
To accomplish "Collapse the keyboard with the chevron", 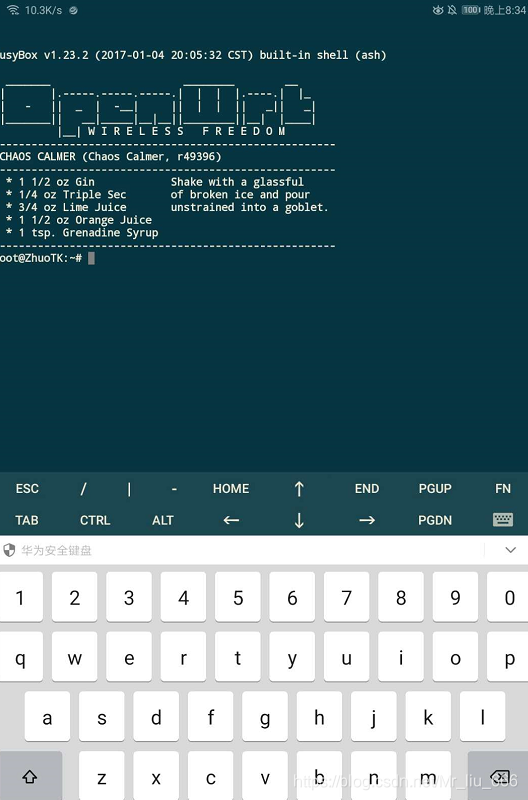I will 510,550.
